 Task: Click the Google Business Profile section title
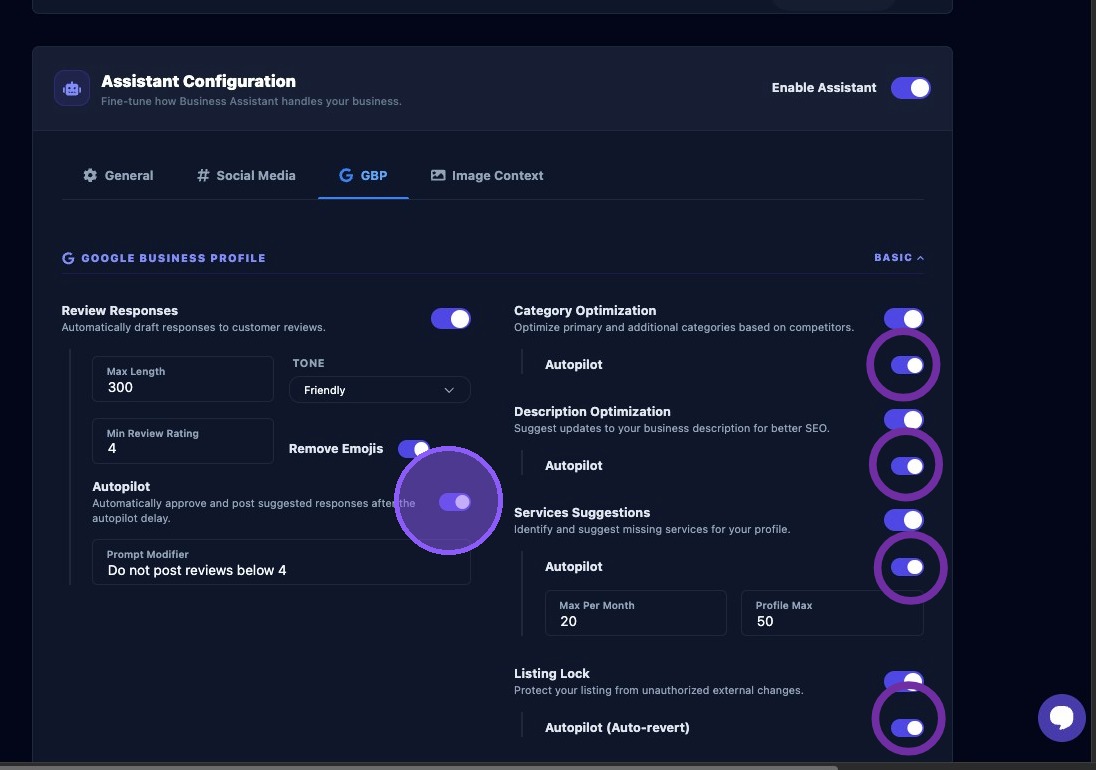tap(173, 259)
